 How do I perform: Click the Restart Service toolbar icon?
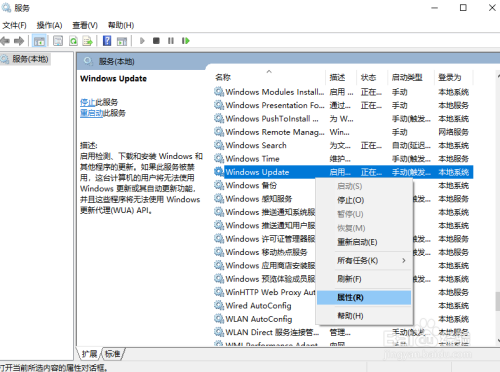186,41
